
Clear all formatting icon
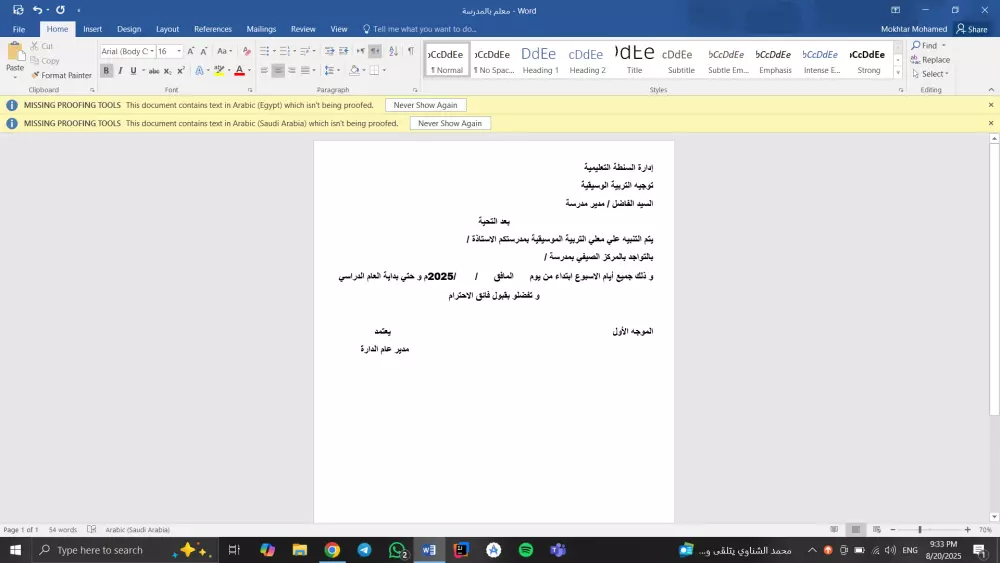pyautogui.click(x=247, y=51)
